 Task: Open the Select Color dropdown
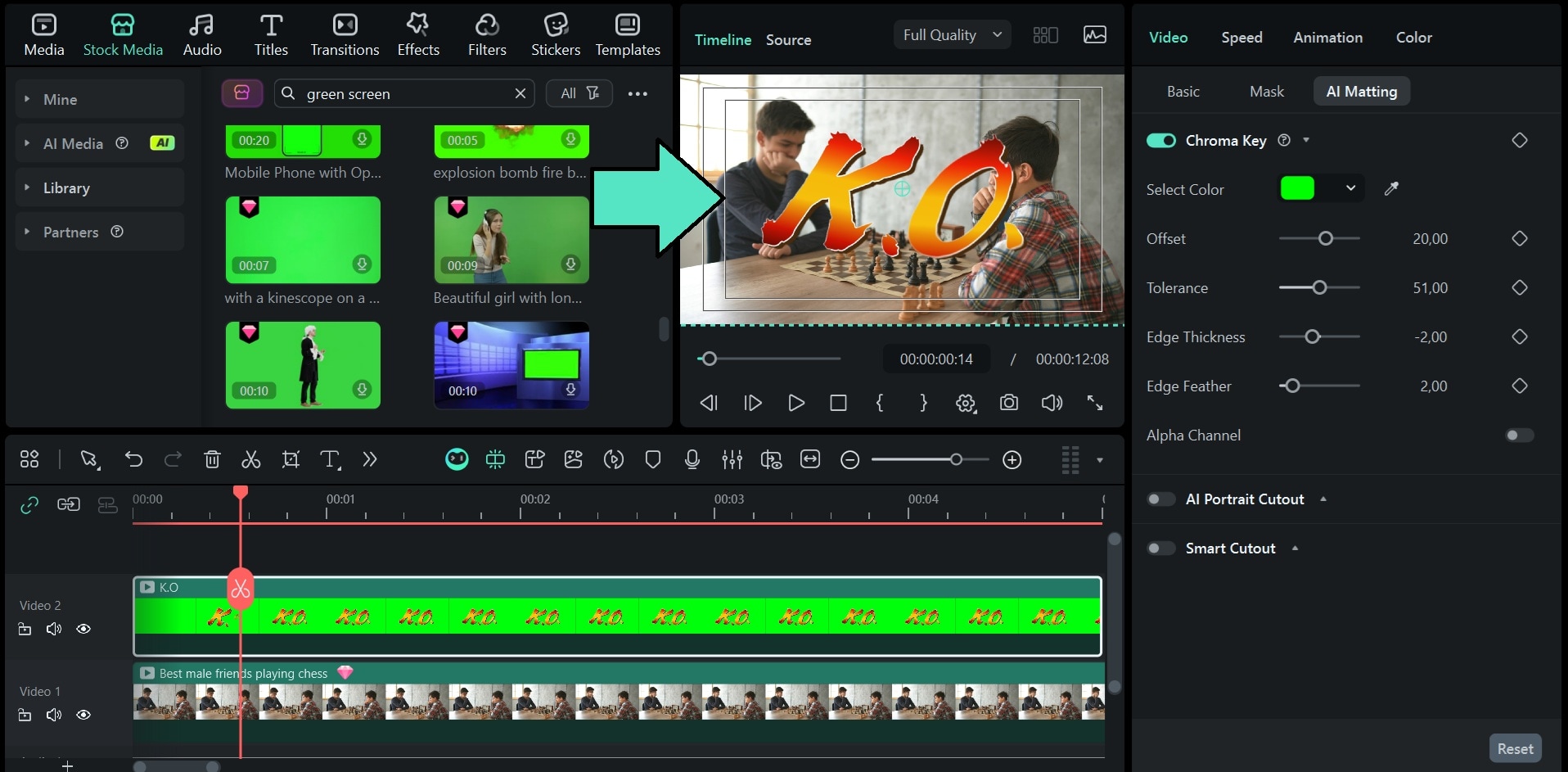pyautogui.click(x=1349, y=187)
